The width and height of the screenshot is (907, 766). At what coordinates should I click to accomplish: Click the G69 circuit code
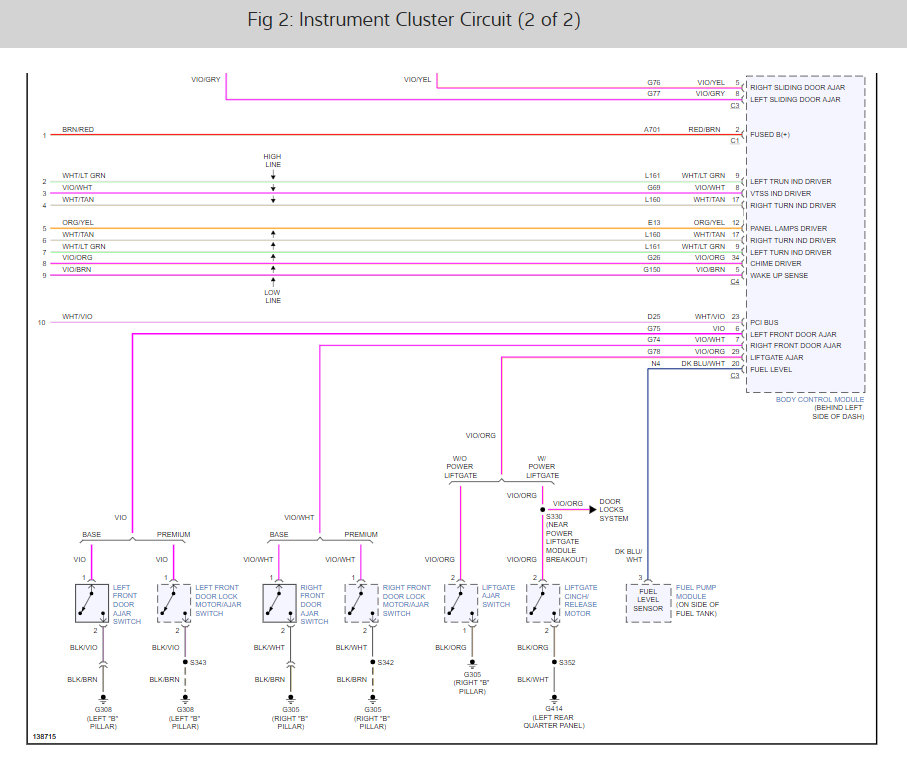point(654,187)
